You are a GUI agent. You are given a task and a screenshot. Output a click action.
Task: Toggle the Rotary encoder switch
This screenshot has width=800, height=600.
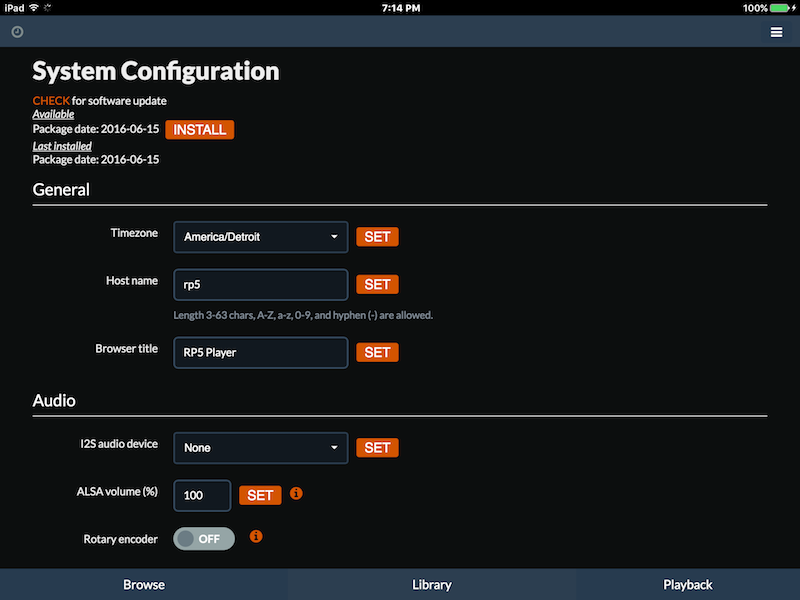pyautogui.click(x=204, y=539)
